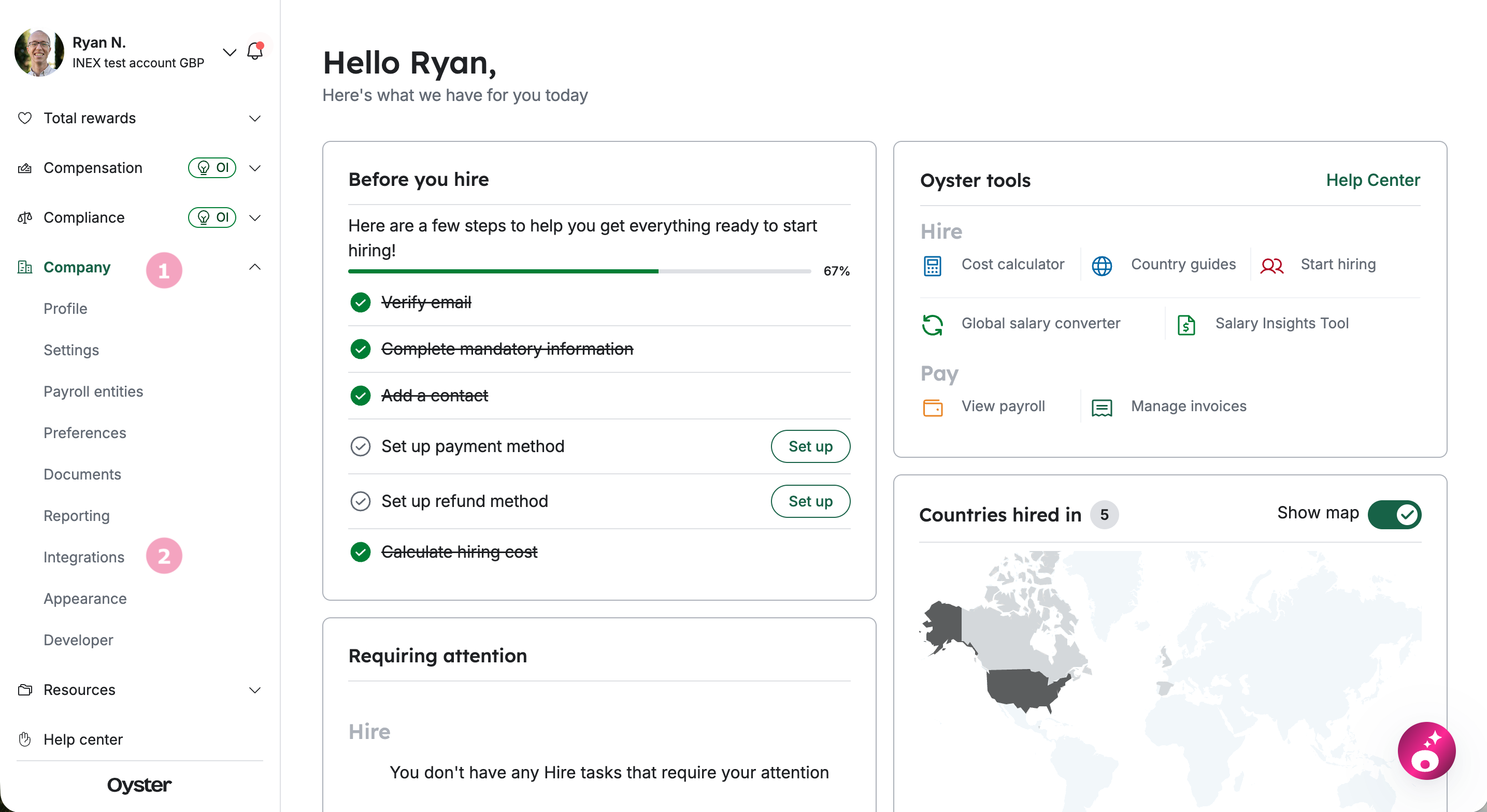
Task: Click Set up for refund method
Action: pos(810,501)
